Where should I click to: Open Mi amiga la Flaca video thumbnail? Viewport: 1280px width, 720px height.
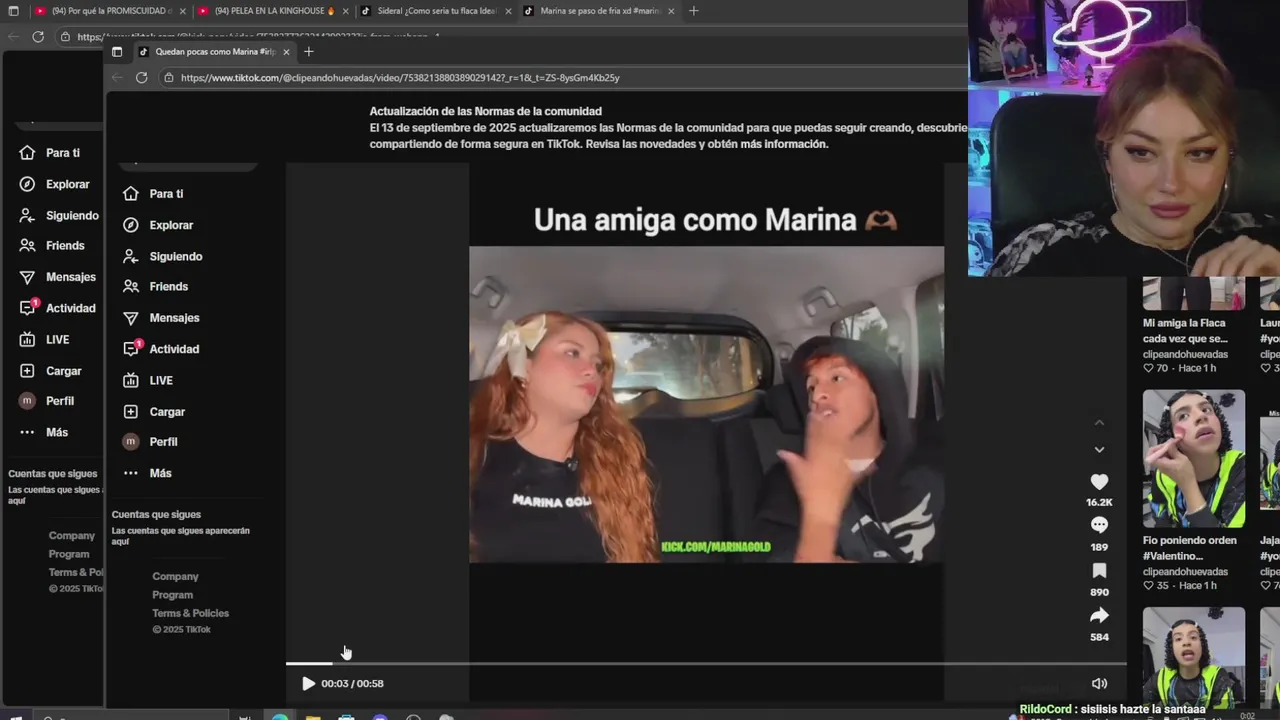(x=1194, y=294)
